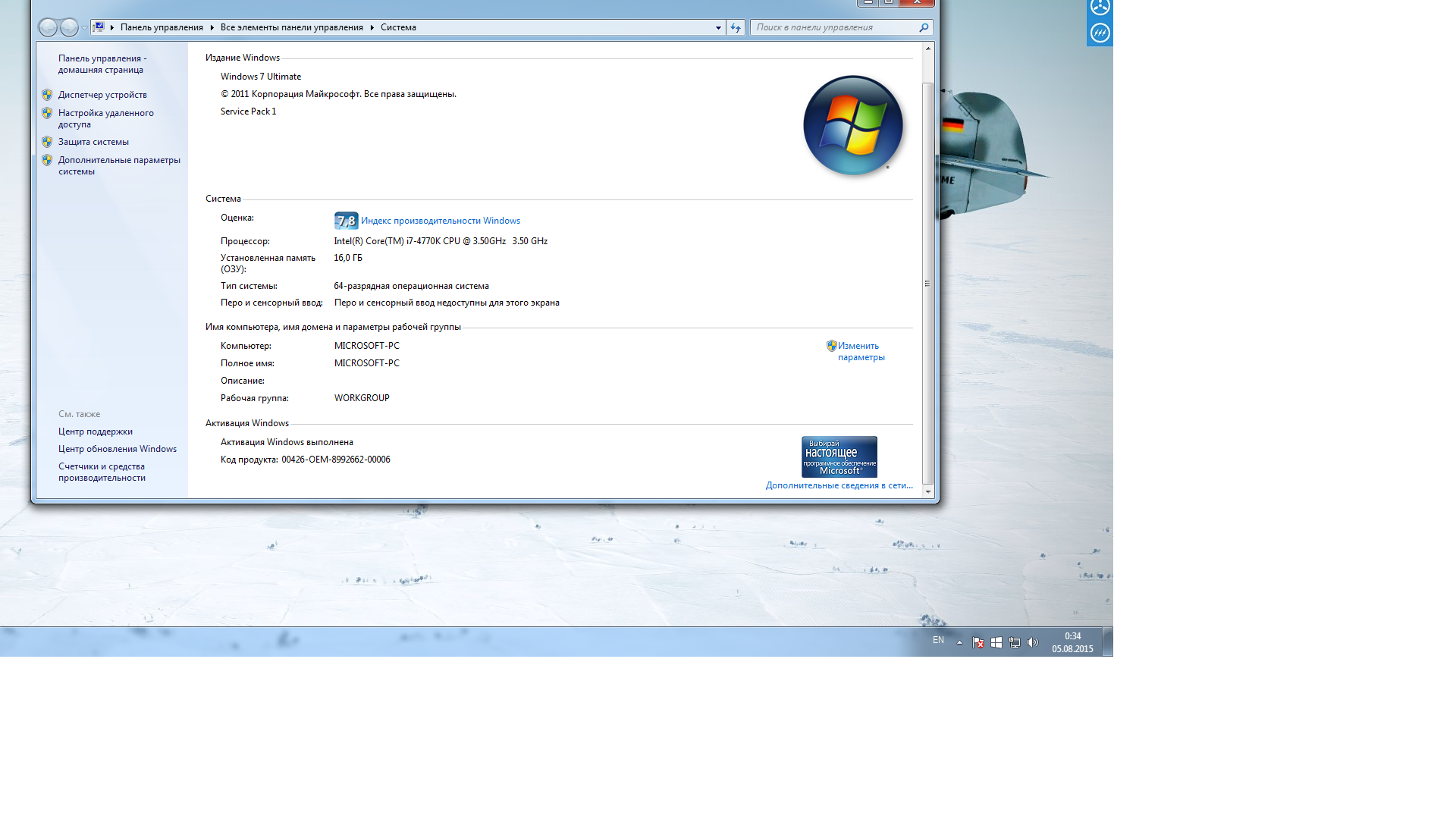This screenshot has height=819, width=1456.
Task: Click 64-разрядная операционная система text
Action: click(x=411, y=286)
